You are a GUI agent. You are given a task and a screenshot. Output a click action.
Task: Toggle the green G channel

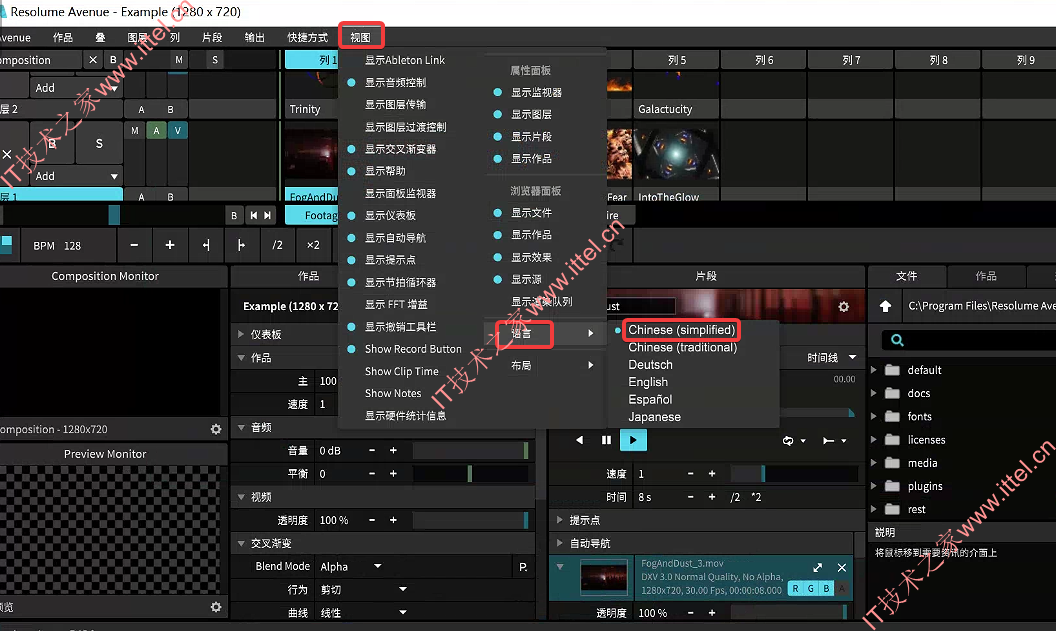[811, 589]
